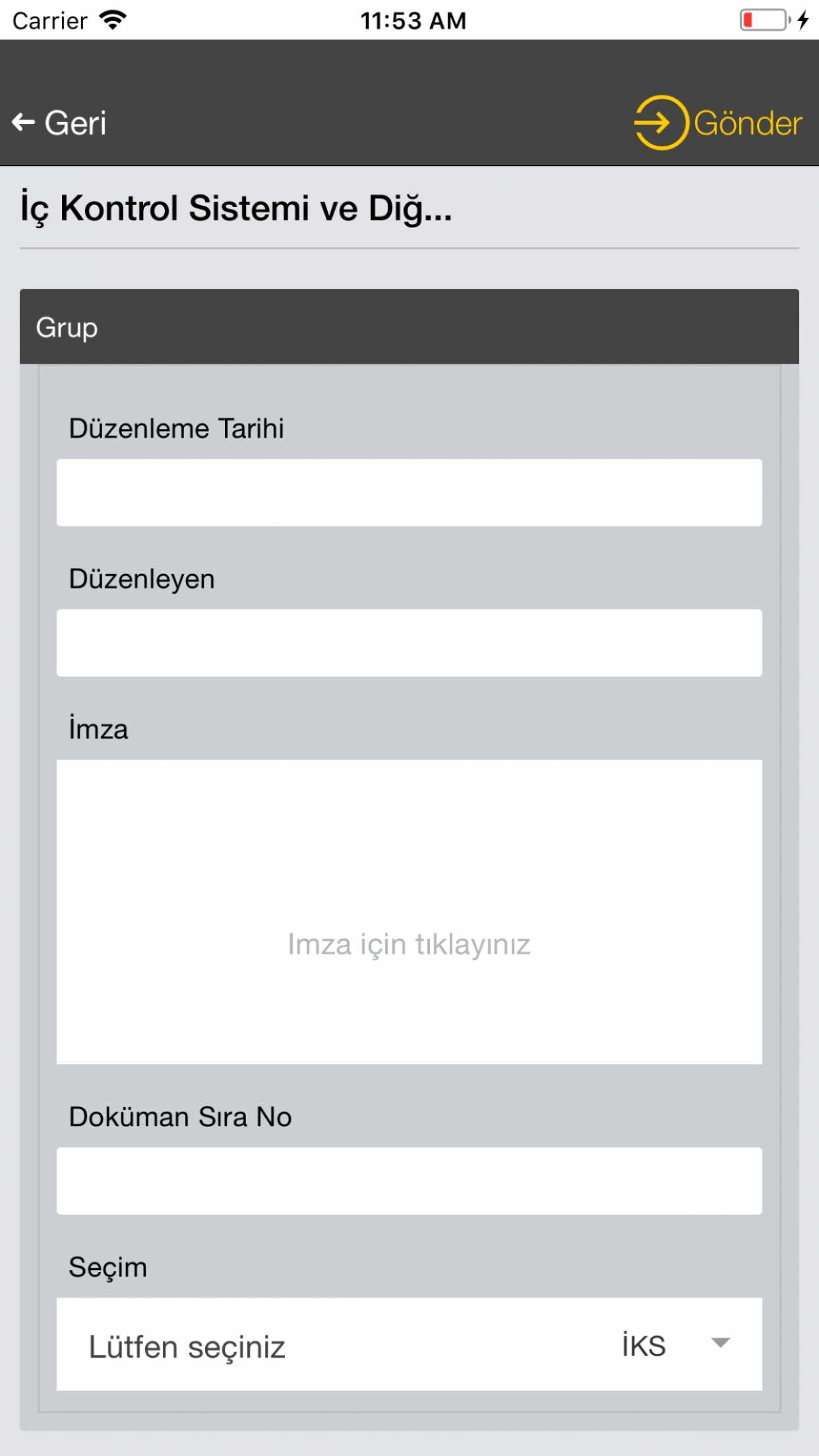Tap the back arrow icon
This screenshot has height=1456, width=819.
pos(24,121)
